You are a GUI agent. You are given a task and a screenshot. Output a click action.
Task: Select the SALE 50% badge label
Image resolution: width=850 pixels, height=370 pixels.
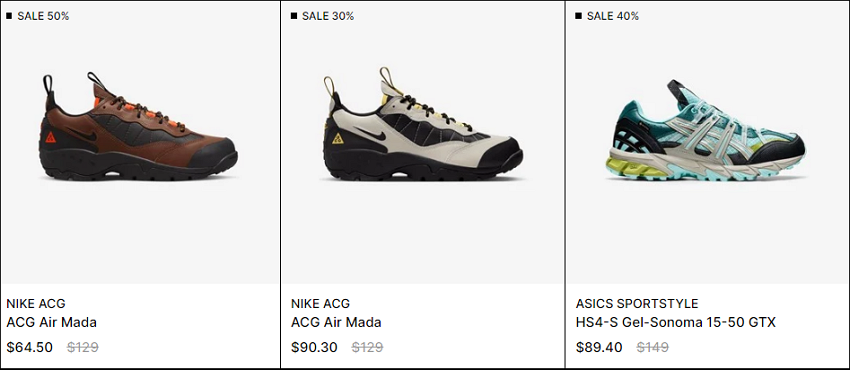pos(43,16)
